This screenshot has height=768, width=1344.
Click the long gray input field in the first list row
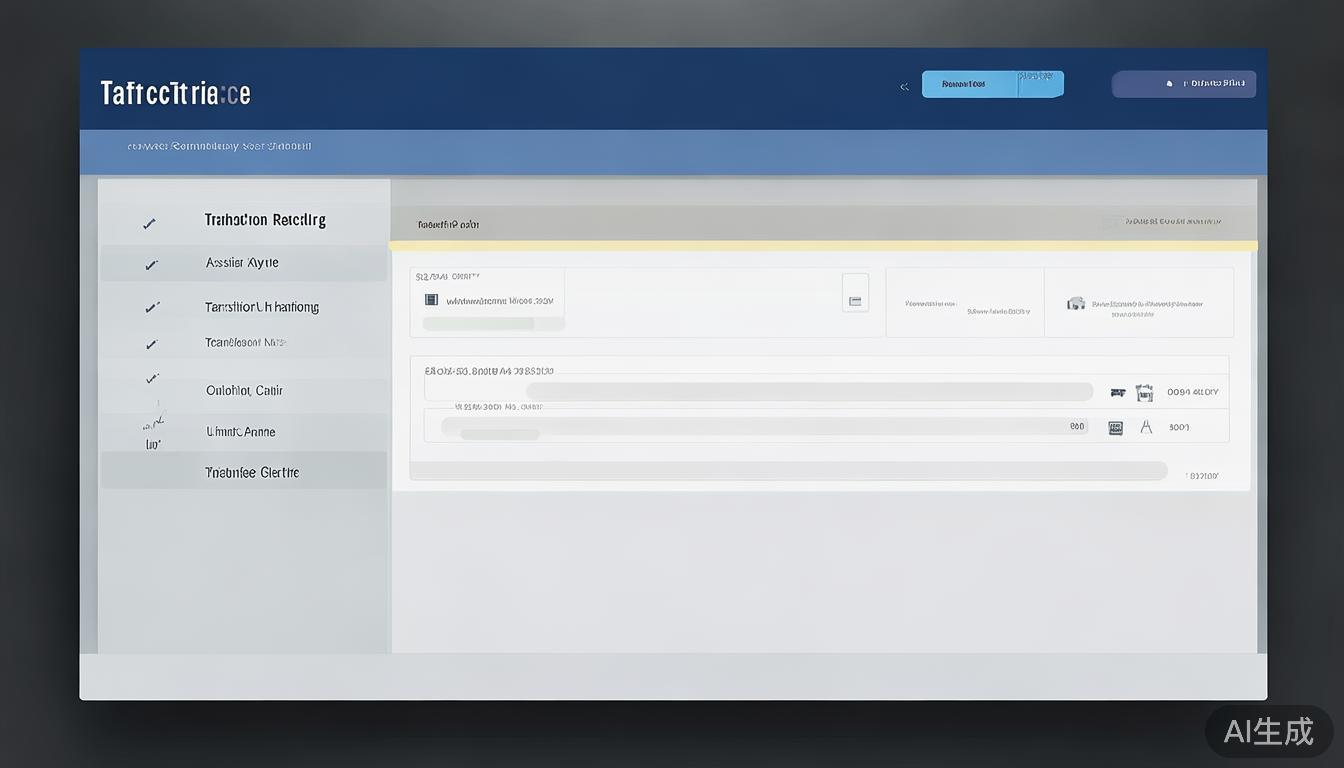coord(808,392)
